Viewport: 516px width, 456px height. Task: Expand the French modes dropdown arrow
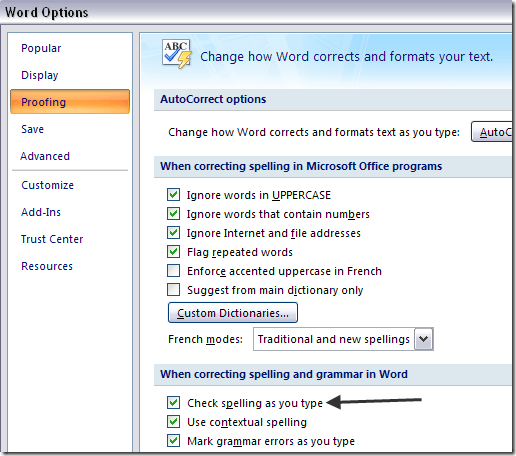coord(423,339)
